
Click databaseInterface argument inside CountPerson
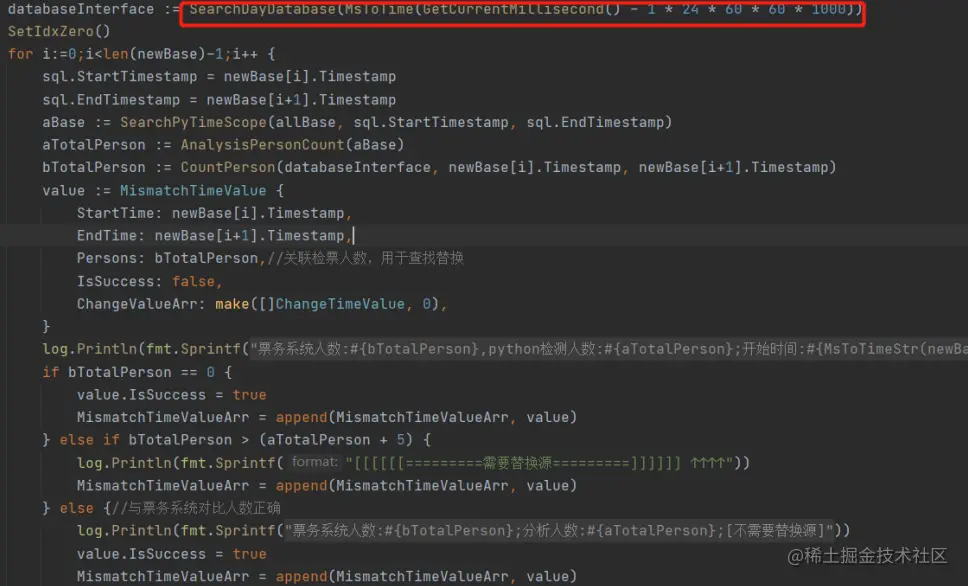(x=357, y=167)
